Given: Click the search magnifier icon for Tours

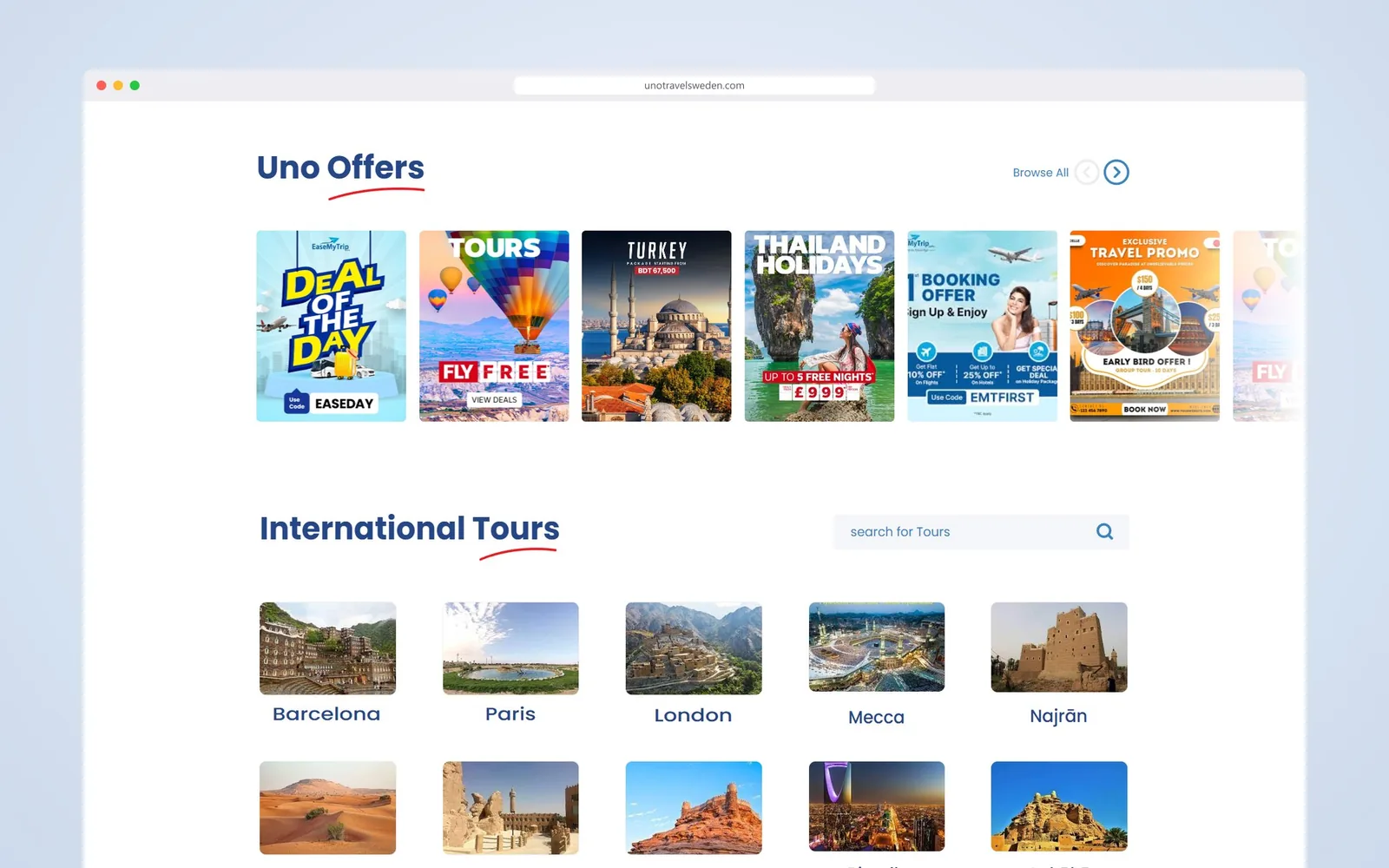Looking at the screenshot, I should tap(1104, 531).
